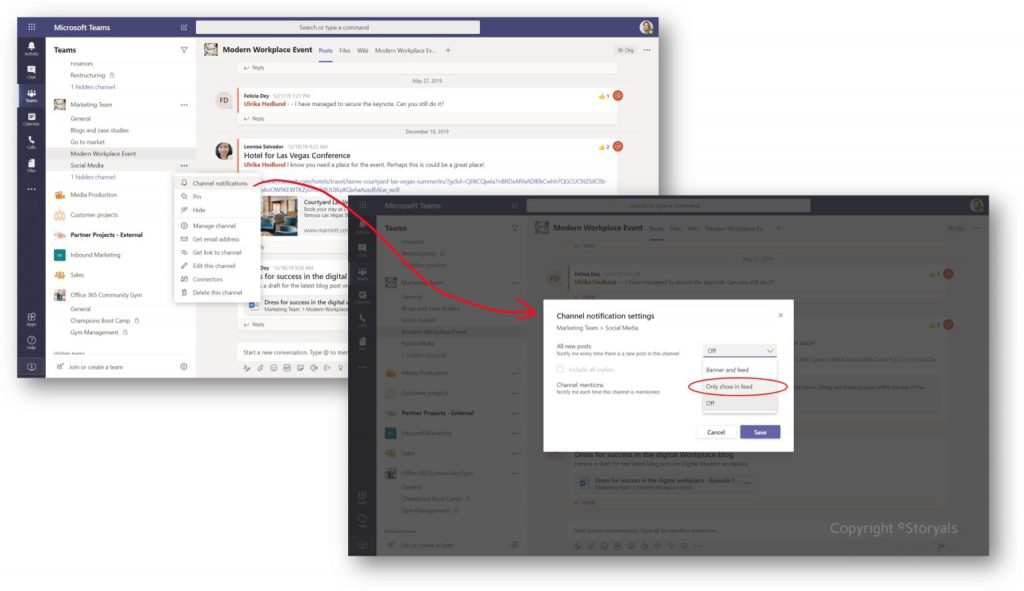Click the GIF icon below the message box

click(x=288, y=367)
